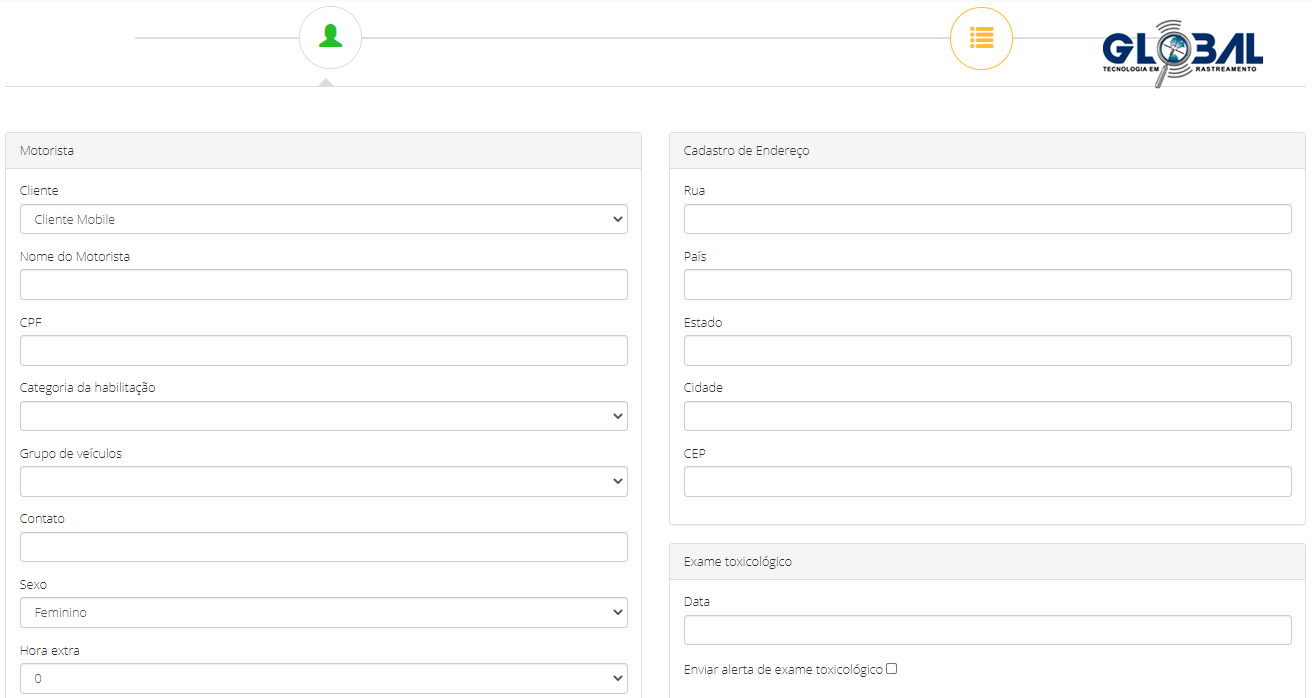Image resolution: width=1312 pixels, height=698 pixels.
Task: Open the Grupo de veículos dropdown
Action: (323, 481)
